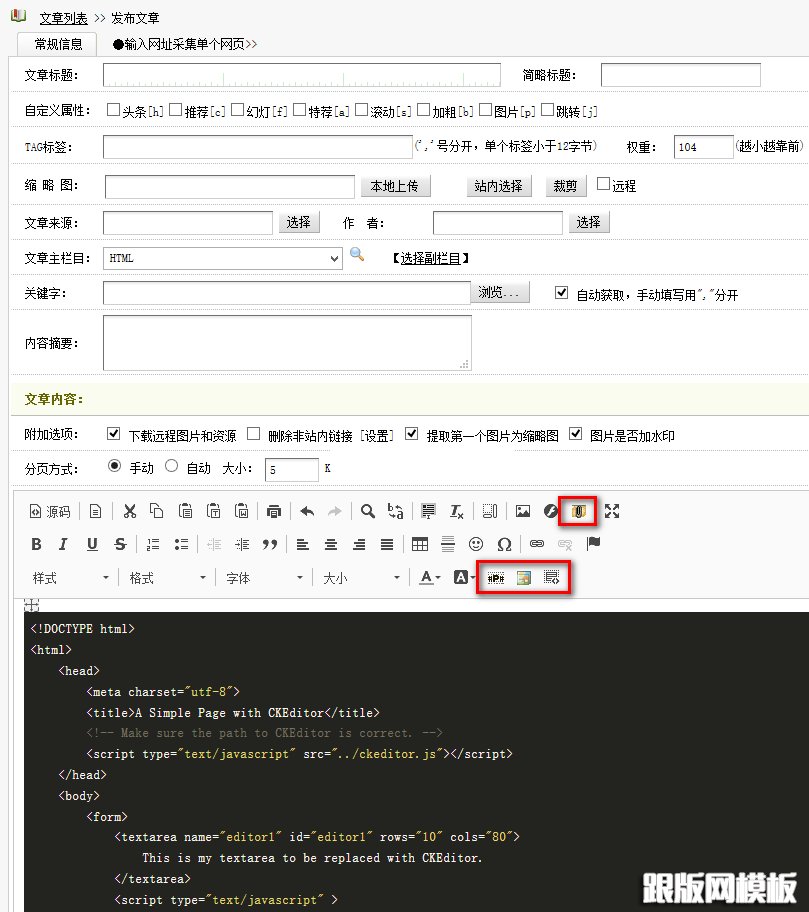The image size is (809, 912).
Task: Click the New Page document icon
Action: (95, 511)
